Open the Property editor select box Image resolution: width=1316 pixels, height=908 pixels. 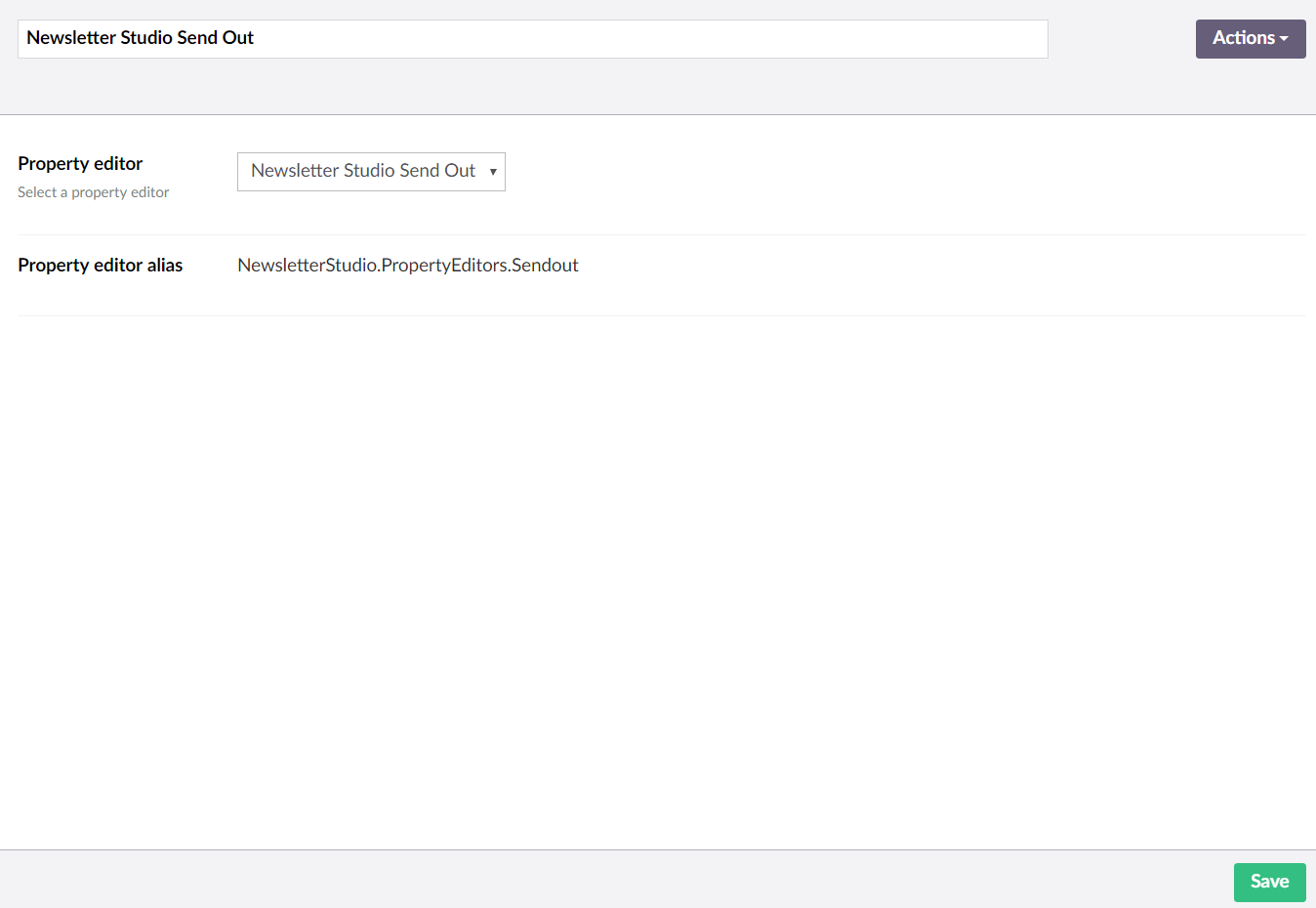click(x=371, y=172)
